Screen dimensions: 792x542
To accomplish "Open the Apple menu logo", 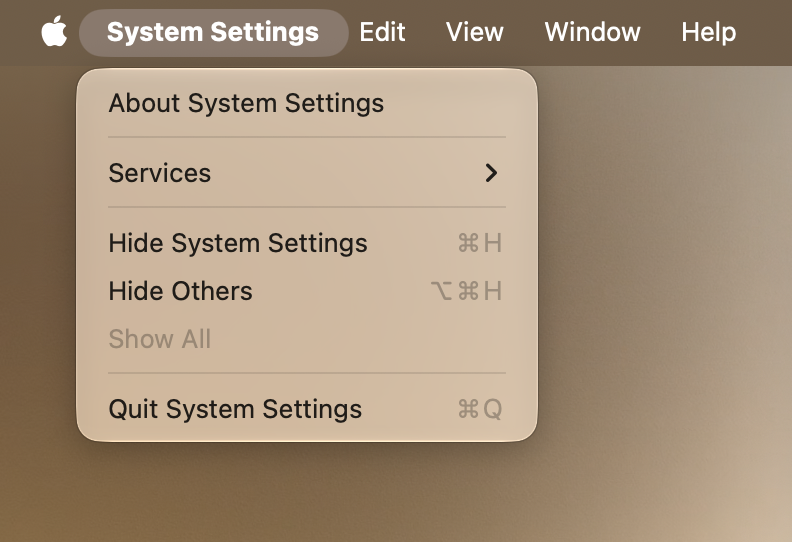I will [54, 32].
